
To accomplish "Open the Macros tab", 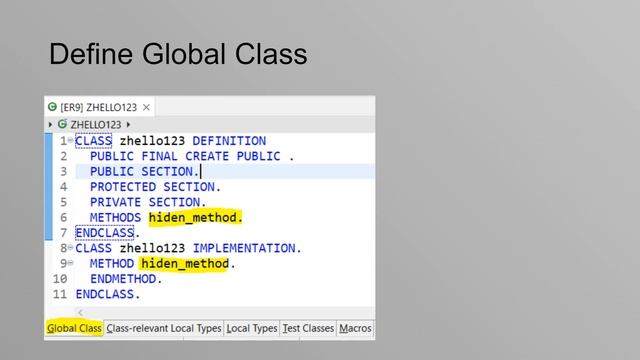I will click(x=355, y=328).
